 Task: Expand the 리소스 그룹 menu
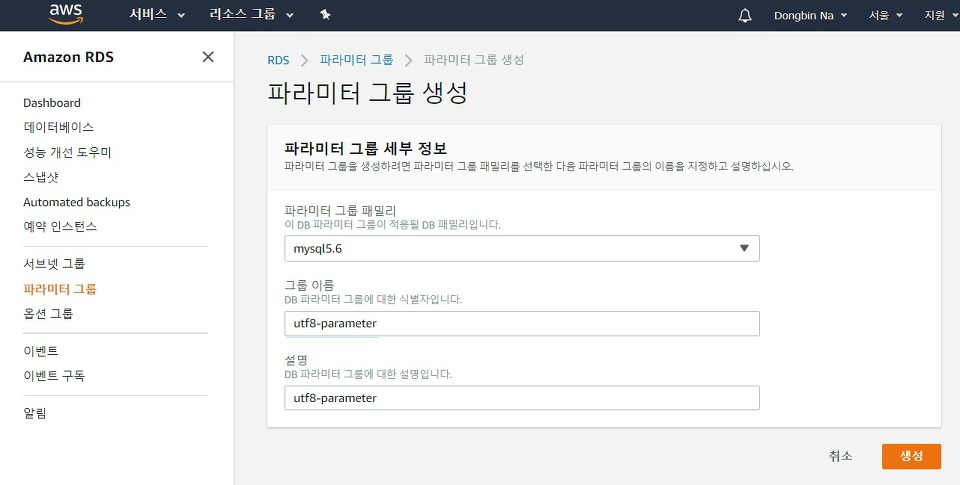(252, 15)
